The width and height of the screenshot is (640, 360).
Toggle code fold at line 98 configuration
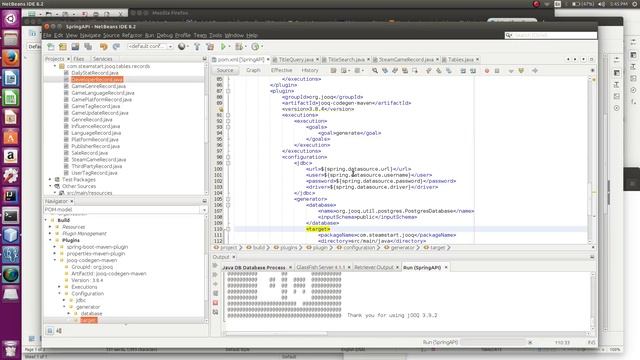228,157
